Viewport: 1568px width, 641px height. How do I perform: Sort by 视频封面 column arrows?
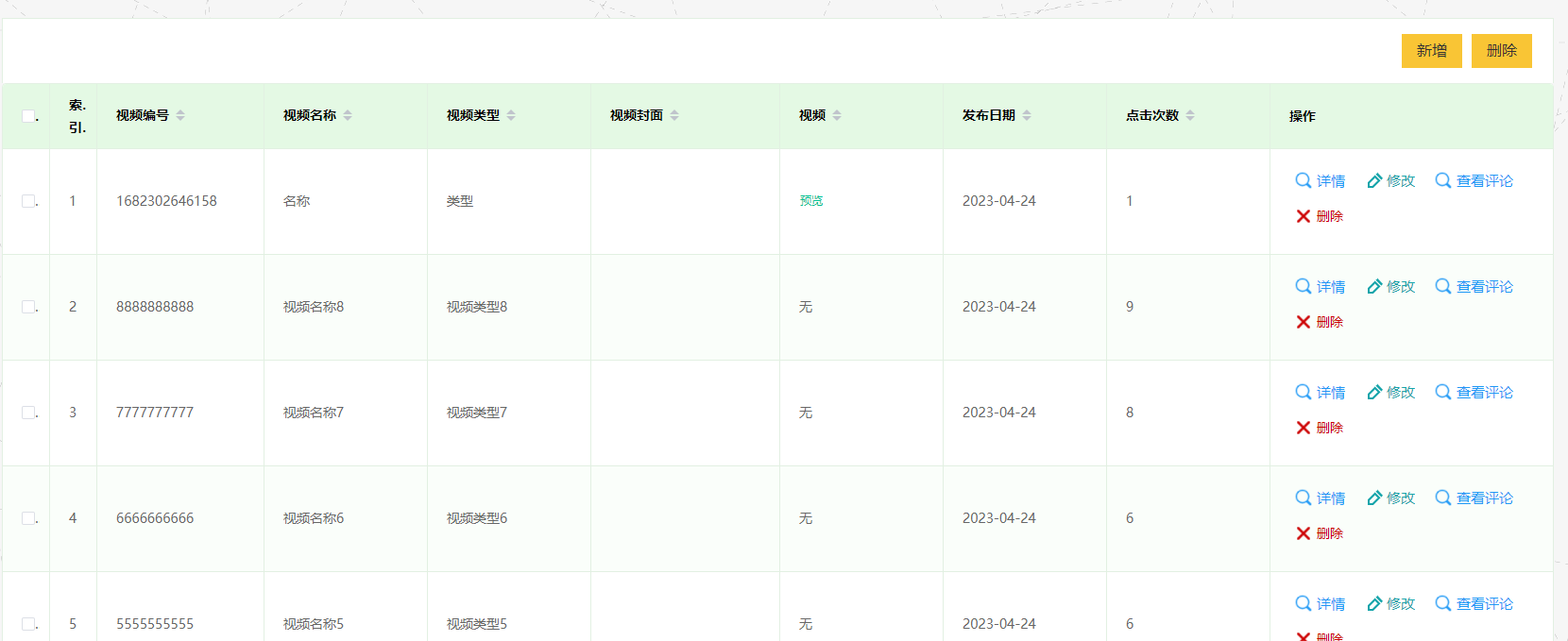tap(674, 115)
